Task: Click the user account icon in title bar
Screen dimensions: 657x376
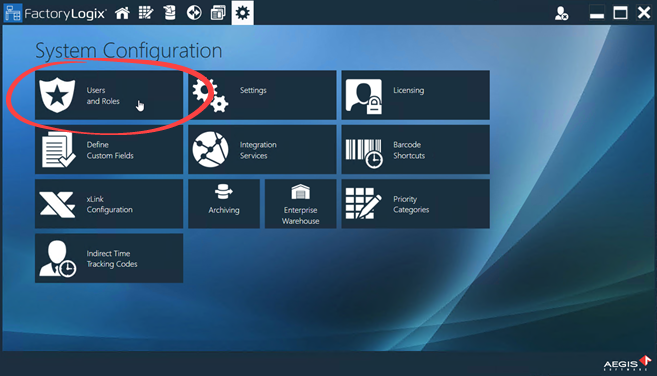Action: pos(561,13)
